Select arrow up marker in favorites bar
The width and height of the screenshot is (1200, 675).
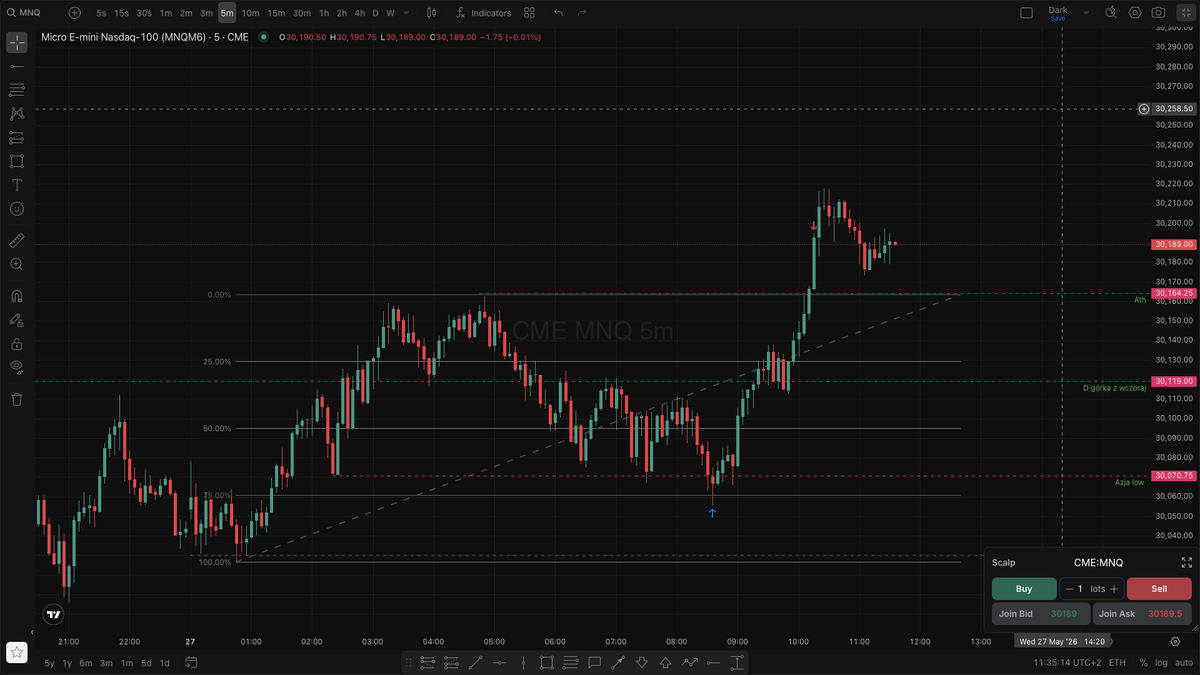[x=665, y=662]
